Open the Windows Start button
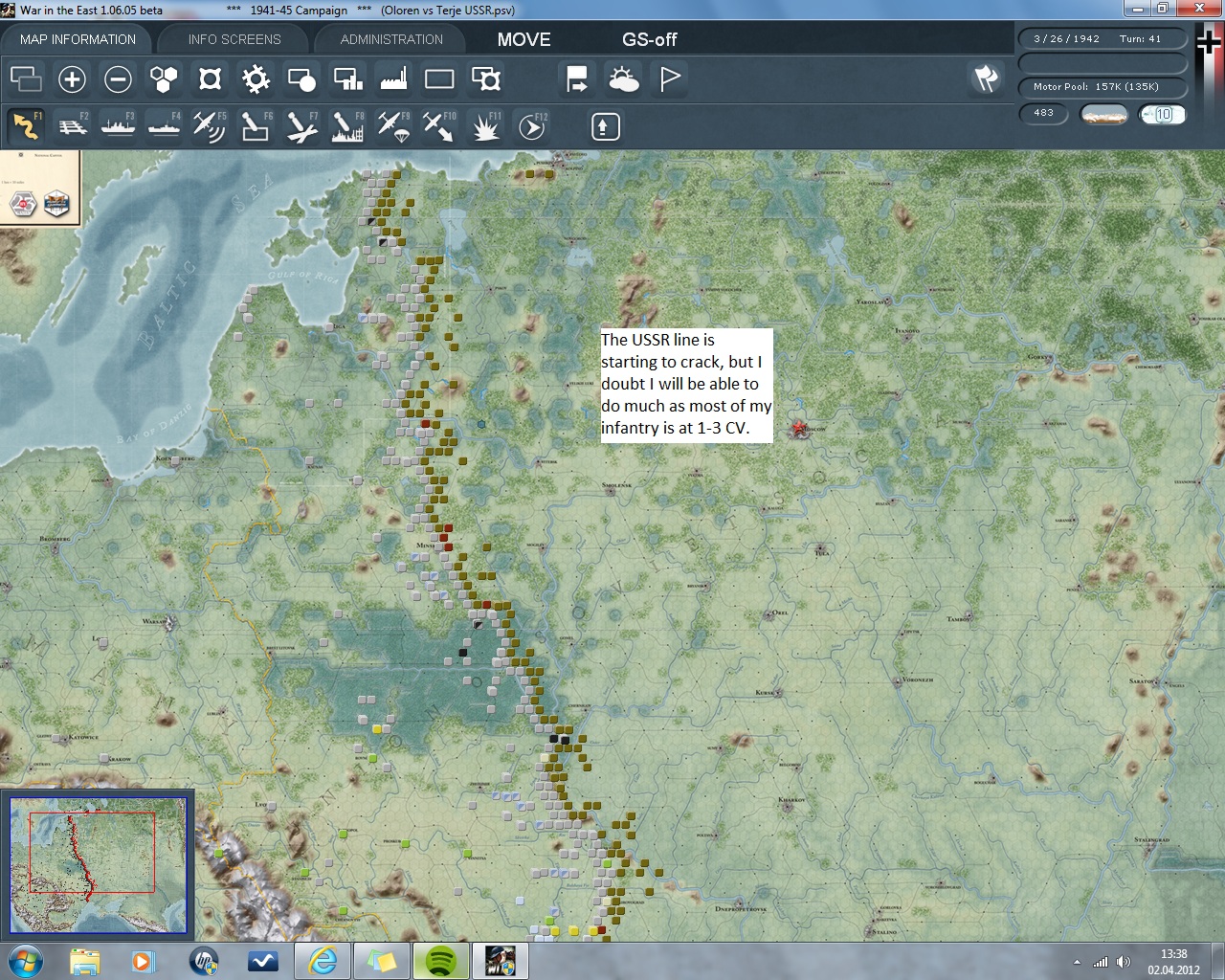 point(24,961)
